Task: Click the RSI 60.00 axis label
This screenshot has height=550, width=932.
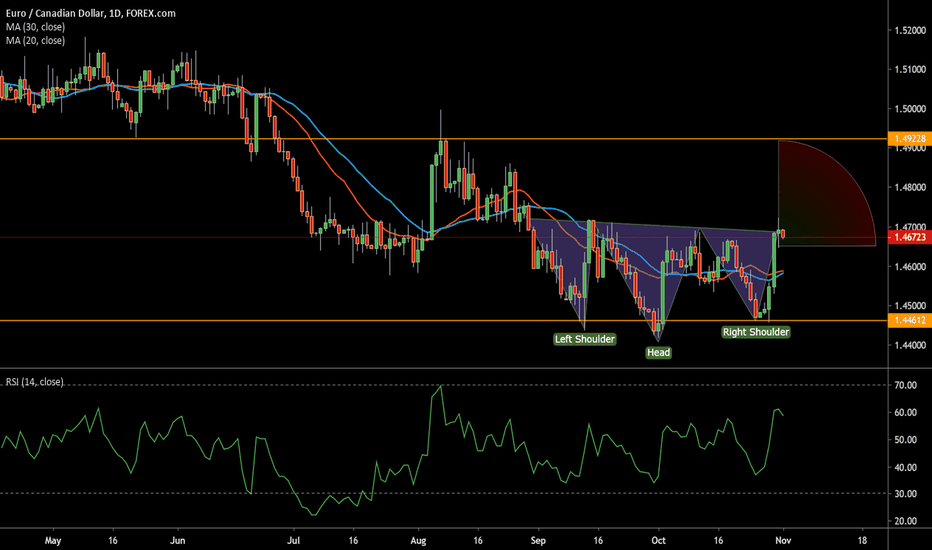Action: 905,413
